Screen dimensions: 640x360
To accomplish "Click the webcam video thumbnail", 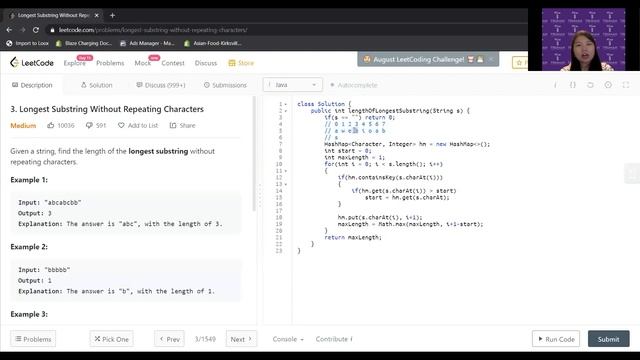I will tap(583, 40).
